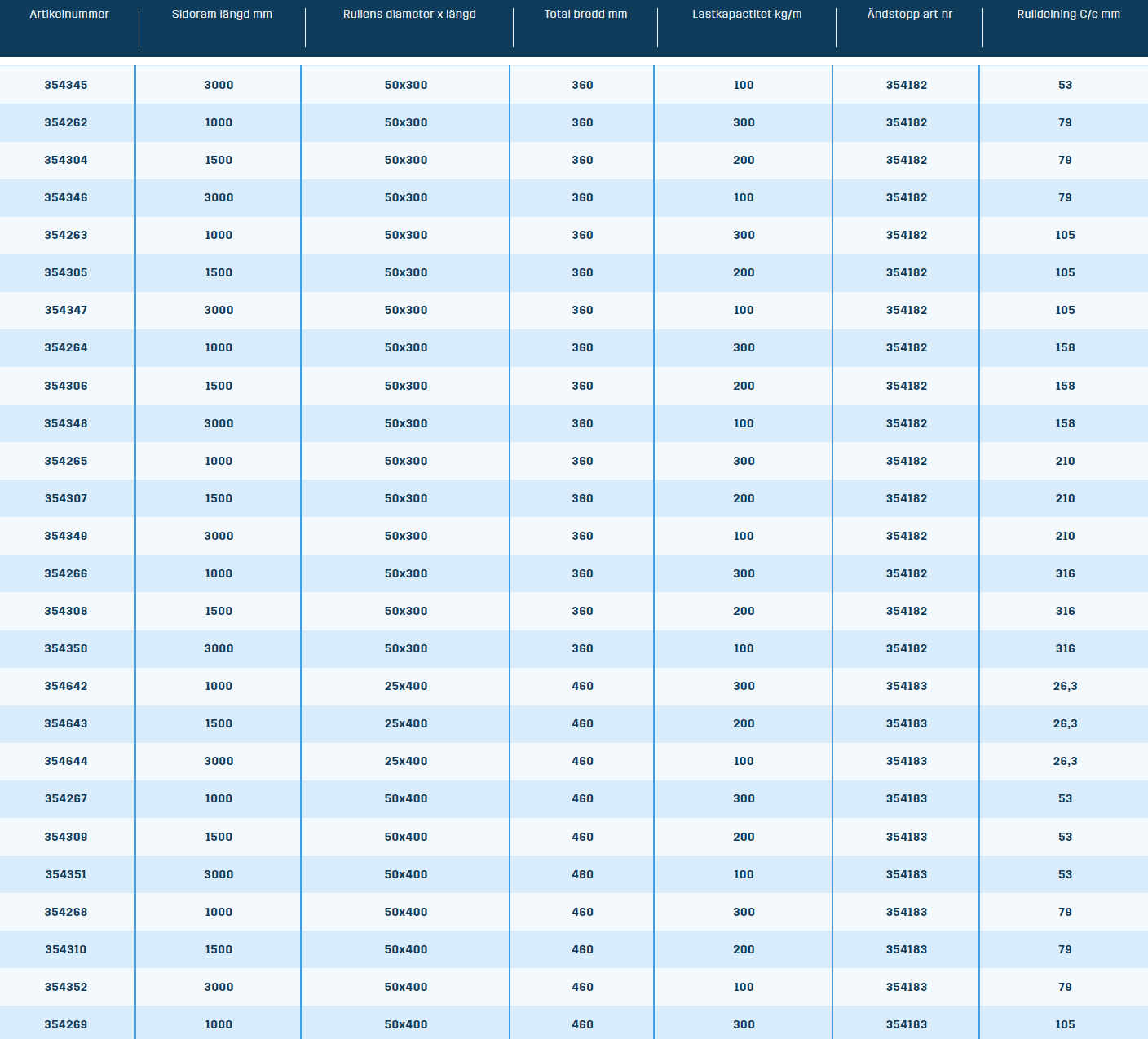The width and height of the screenshot is (1148, 1039).
Task: Select article number 354267
Action: pyautogui.click(x=66, y=798)
